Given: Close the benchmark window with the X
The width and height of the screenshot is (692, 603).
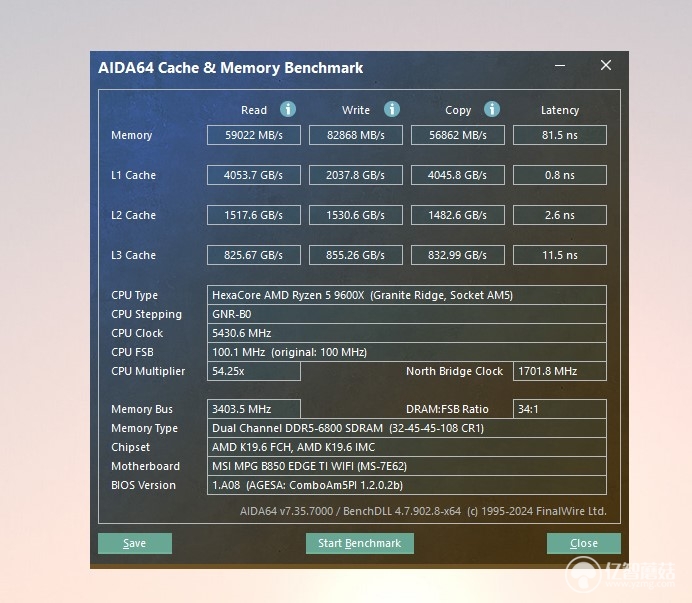Looking at the screenshot, I should click(x=606, y=65).
